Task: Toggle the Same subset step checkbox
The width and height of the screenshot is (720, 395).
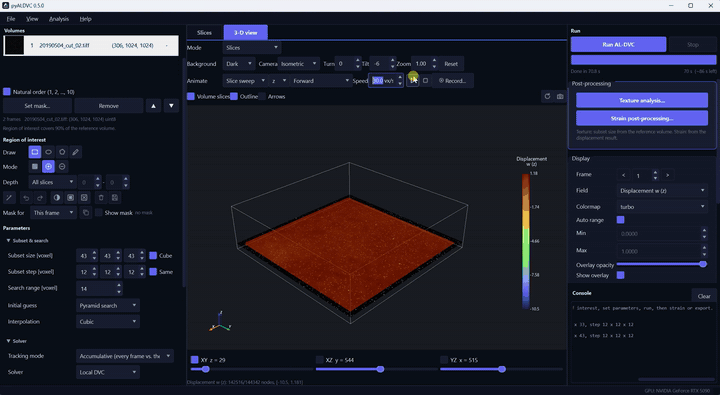Action: pyautogui.click(x=153, y=271)
